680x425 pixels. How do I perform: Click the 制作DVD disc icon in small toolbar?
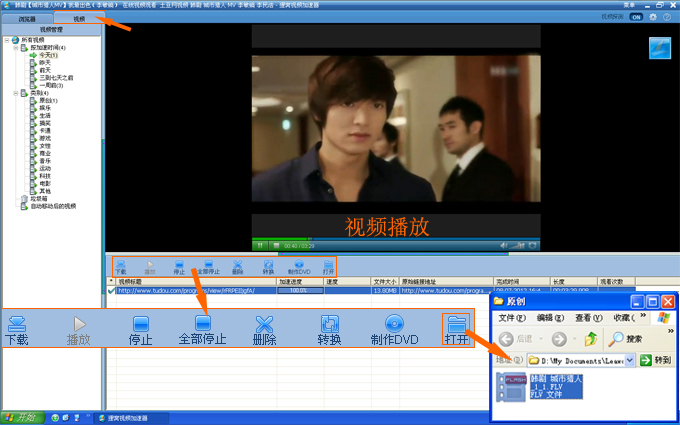point(299,265)
